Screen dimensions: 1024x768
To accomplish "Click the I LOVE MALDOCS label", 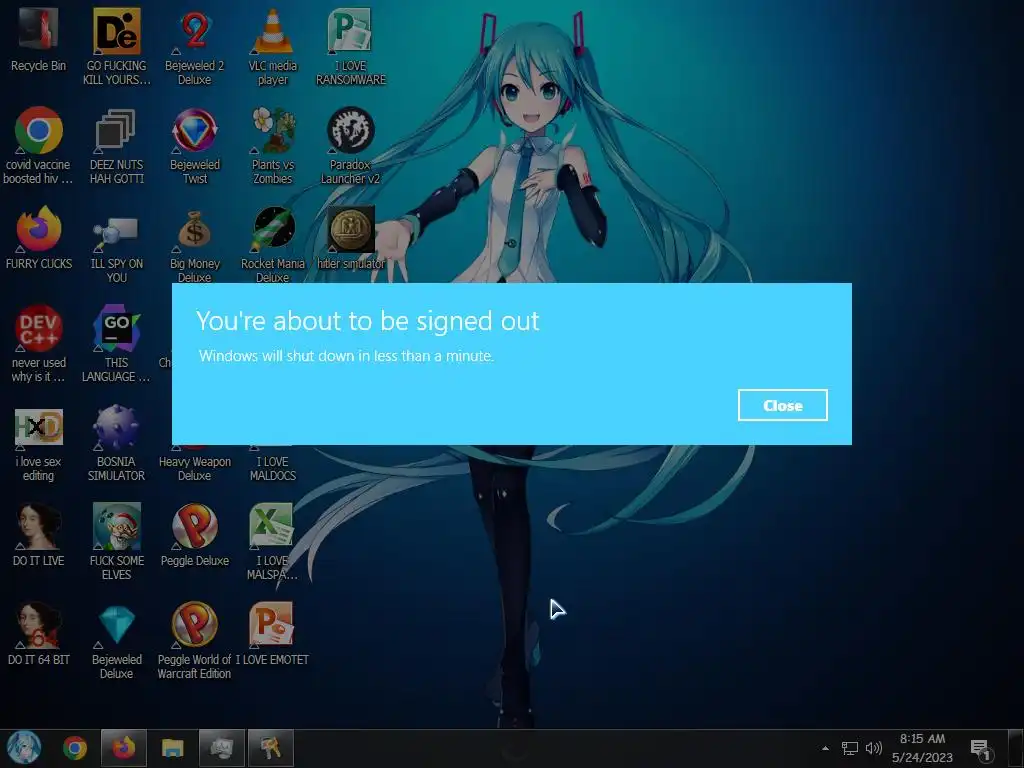I will 272,468.
